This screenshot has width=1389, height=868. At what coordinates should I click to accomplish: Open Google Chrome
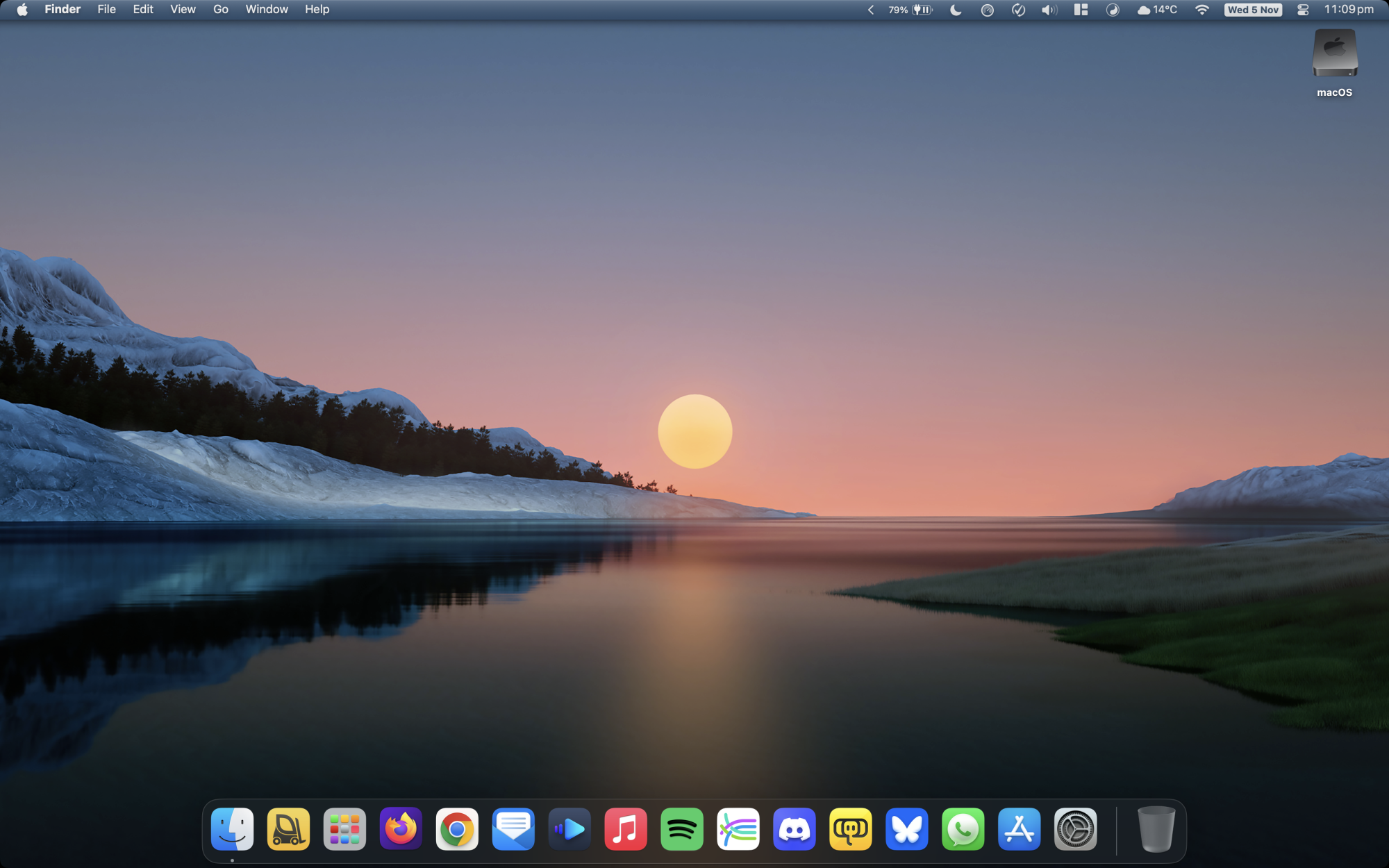pos(457,828)
